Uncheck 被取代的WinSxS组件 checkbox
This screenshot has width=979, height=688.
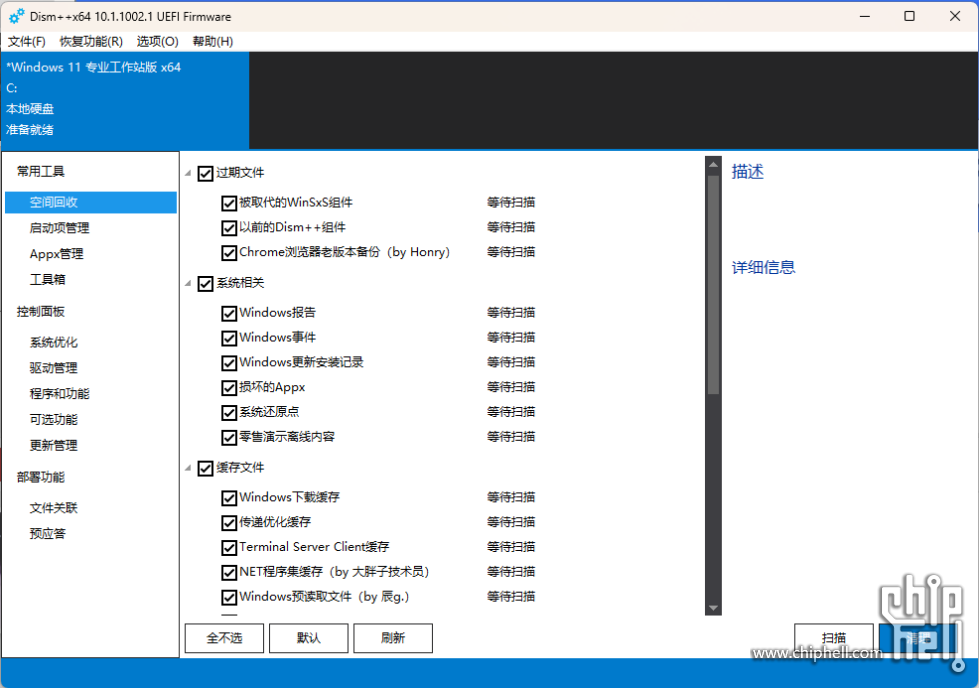229,203
